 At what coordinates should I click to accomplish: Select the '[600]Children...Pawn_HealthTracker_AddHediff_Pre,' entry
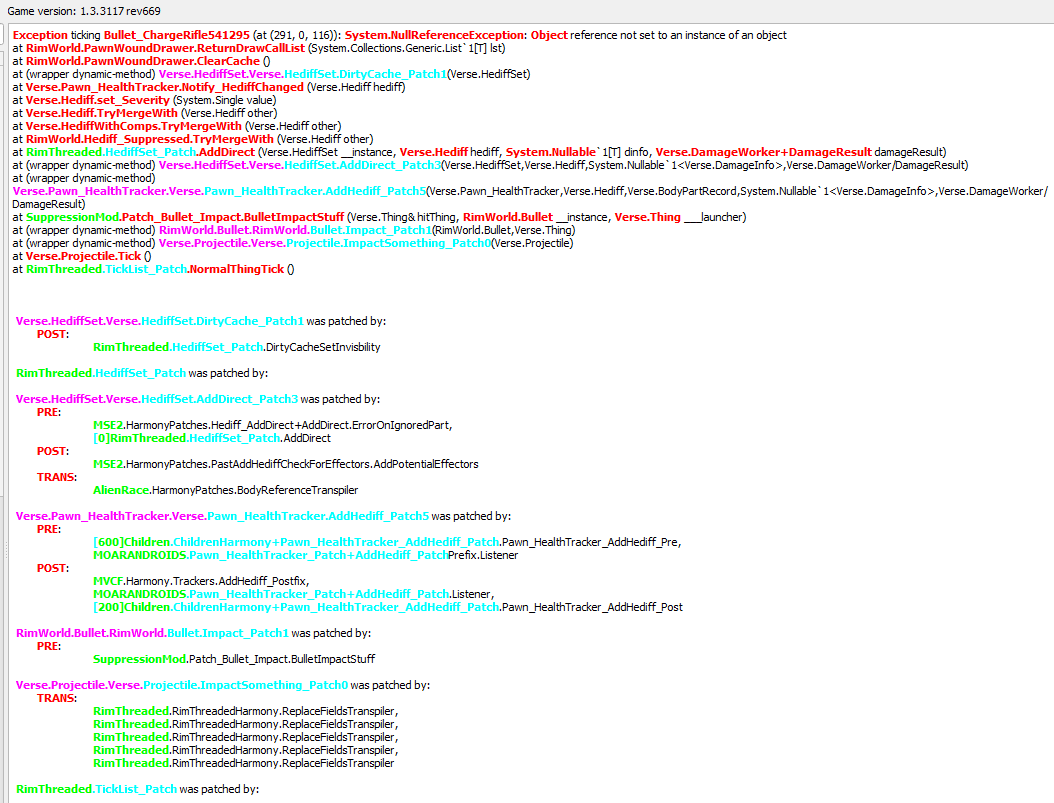(387, 542)
